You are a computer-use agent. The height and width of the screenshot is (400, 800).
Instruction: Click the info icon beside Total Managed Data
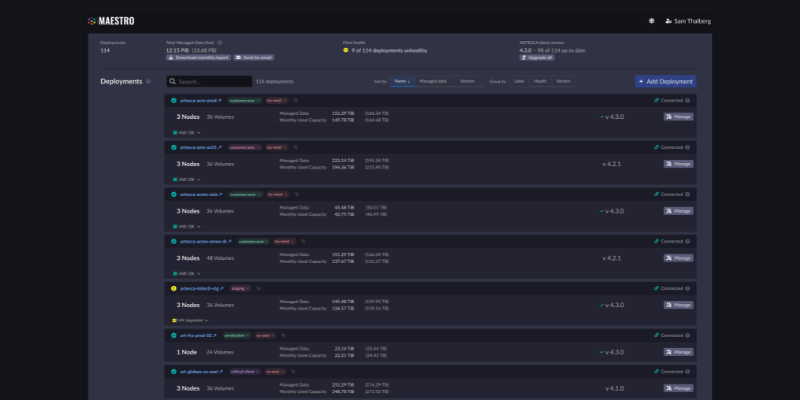pos(220,43)
